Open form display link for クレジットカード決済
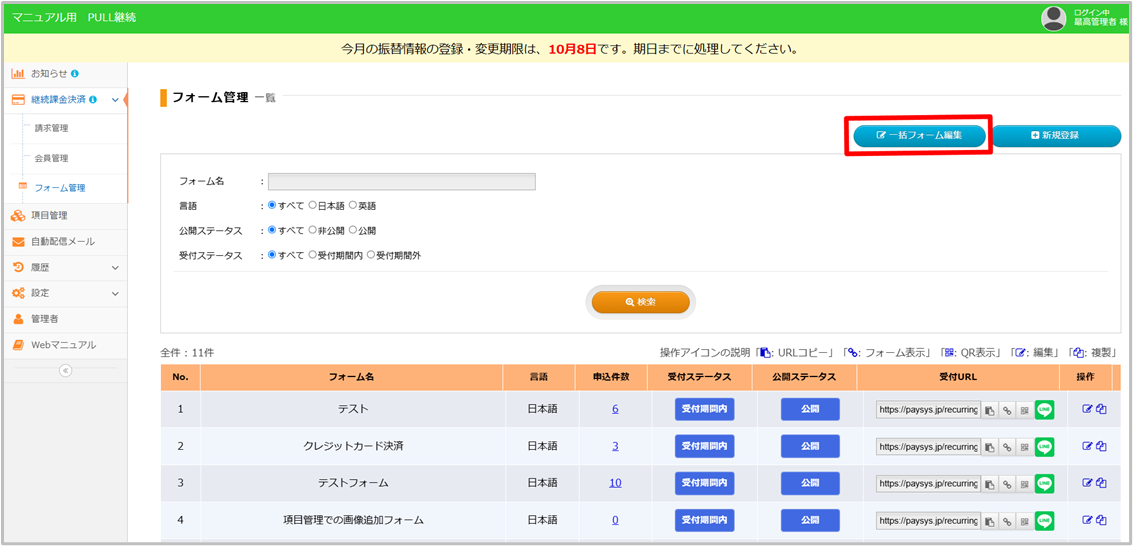Screen dimensions: 1133x546 pos(1007,447)
